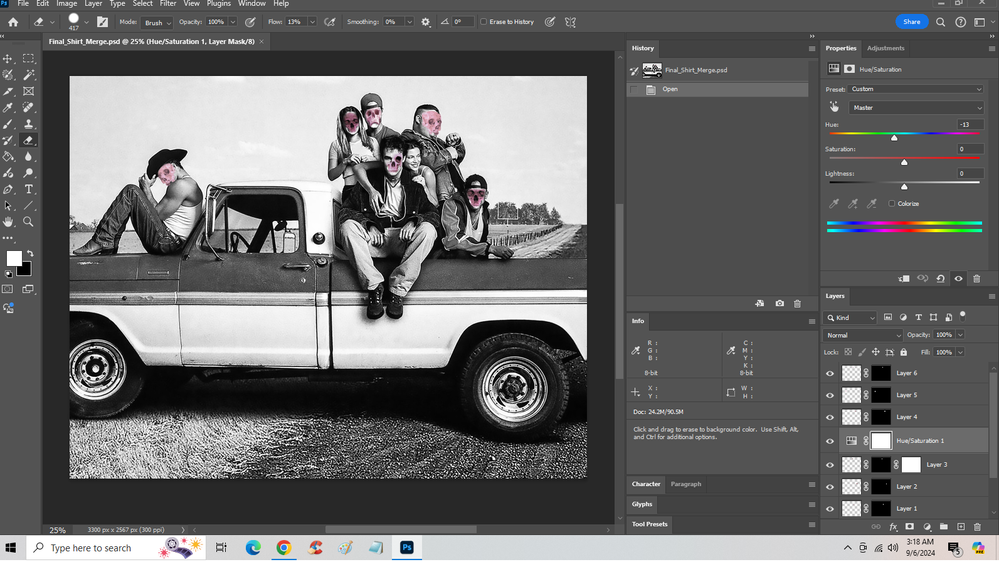Pick the Horizontal Type tool

(x=28, y=189)
